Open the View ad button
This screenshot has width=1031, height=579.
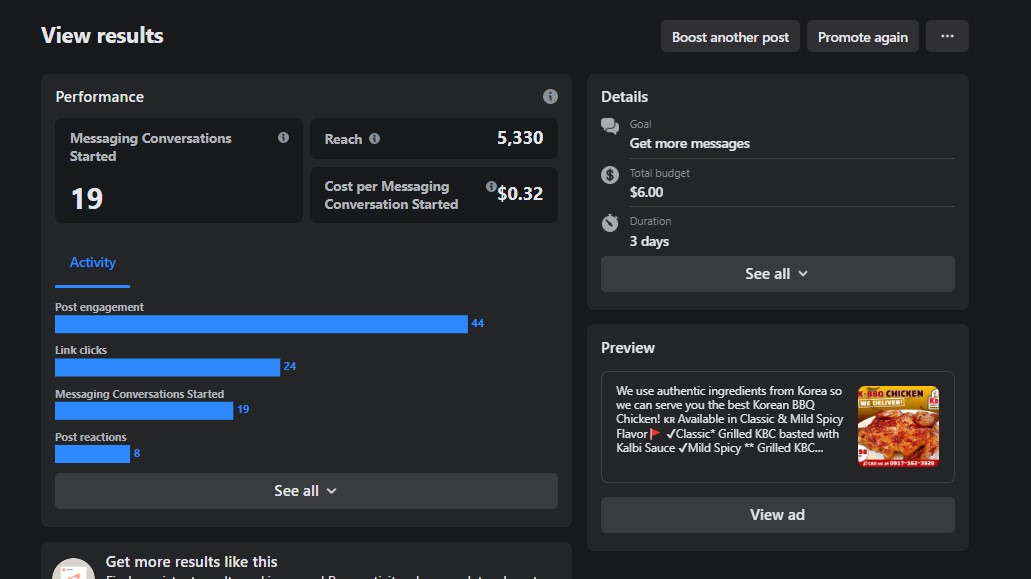[x=777, y=515]
